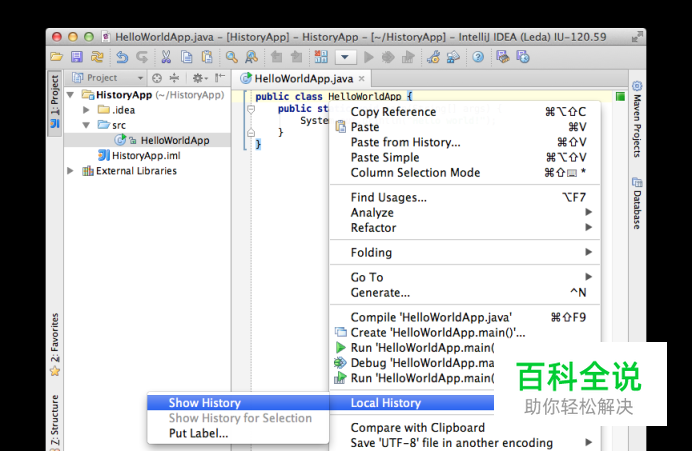Expand External Libraries node
Viewport: 692px width, 451px height.
click(x=70, y=171)
